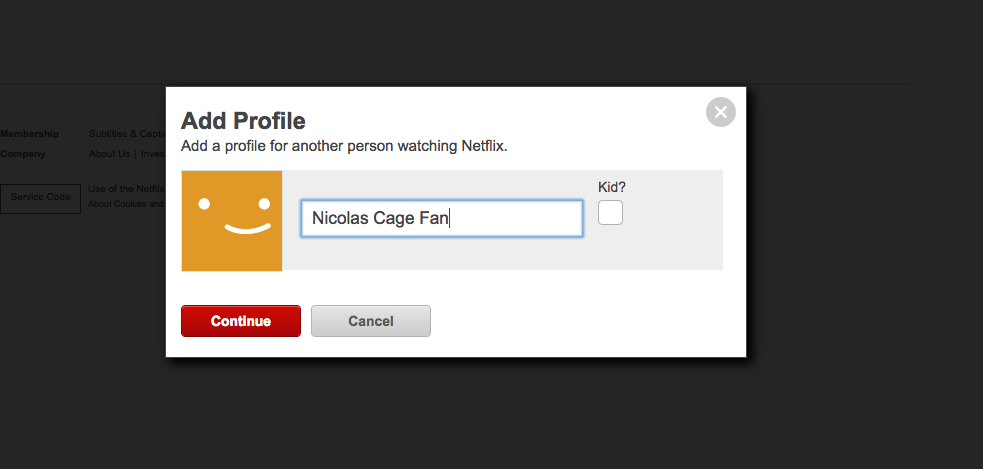The width and height of the screenshot is (983, 469).
Task: Click the "|" separator after About Us
Action: [x=135, y=154]
